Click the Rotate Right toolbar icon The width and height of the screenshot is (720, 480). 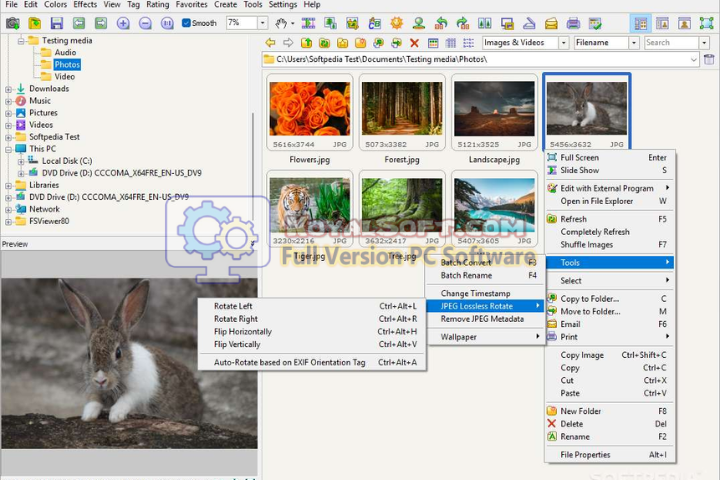[x=463, y=23]
